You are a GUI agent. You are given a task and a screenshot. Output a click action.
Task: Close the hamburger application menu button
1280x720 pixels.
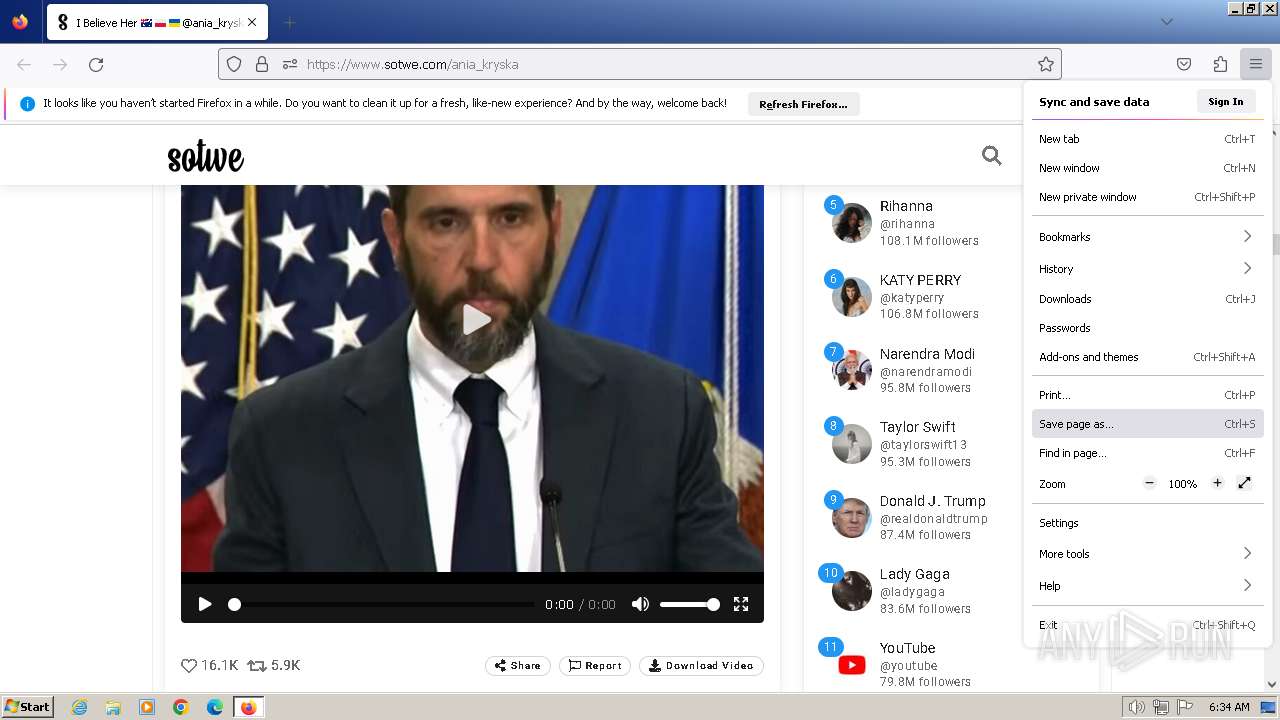point(1255,64)
